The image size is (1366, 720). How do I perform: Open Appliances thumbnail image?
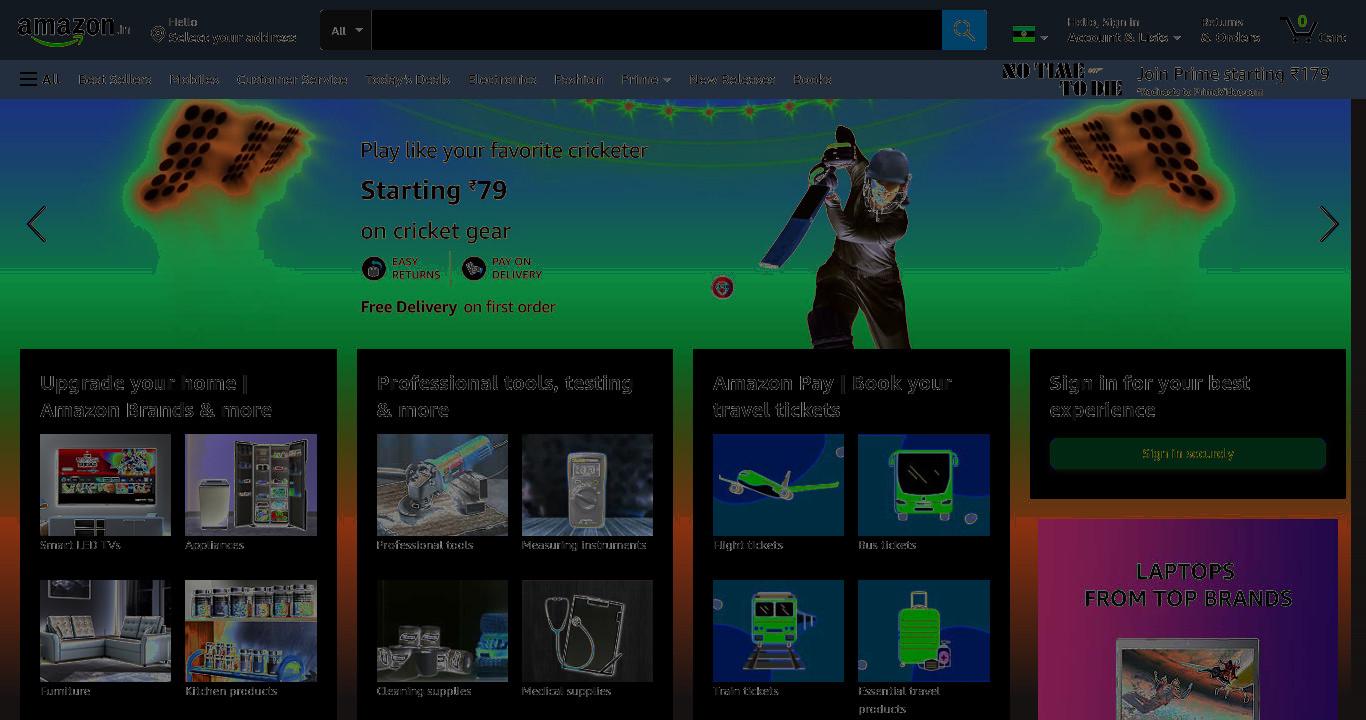tap(251, 485)
